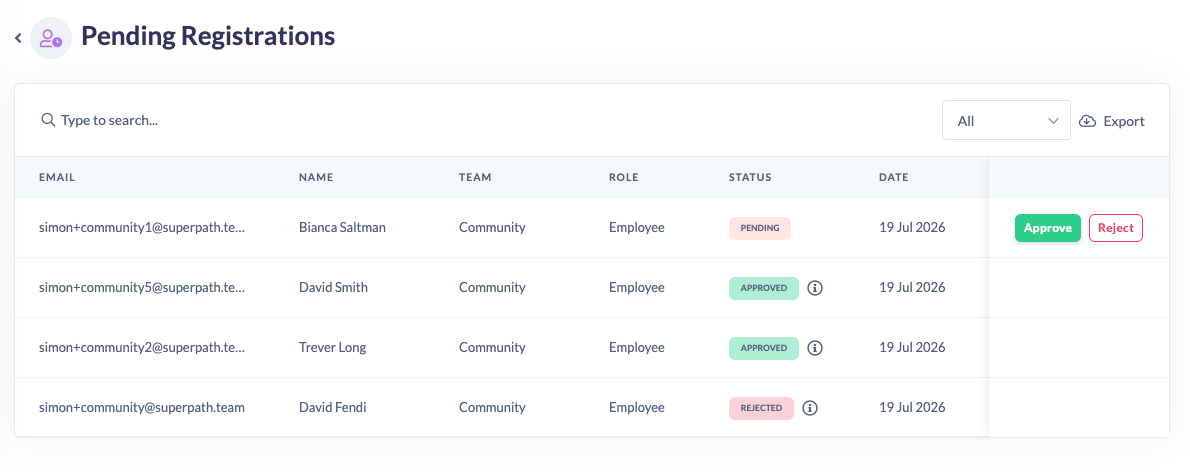Click the Export cloud download icon
Screen dimensions: 1190x472
[x=1088, y=121]
